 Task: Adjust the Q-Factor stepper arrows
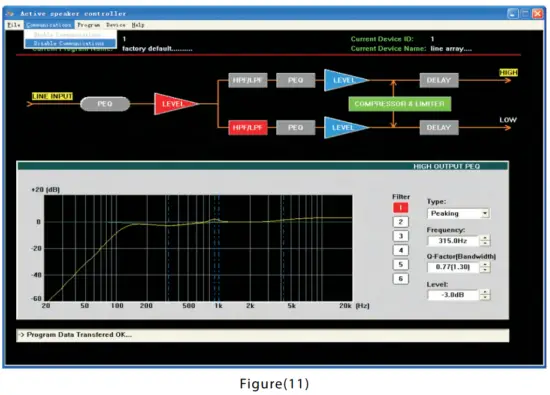click(485, 267)
